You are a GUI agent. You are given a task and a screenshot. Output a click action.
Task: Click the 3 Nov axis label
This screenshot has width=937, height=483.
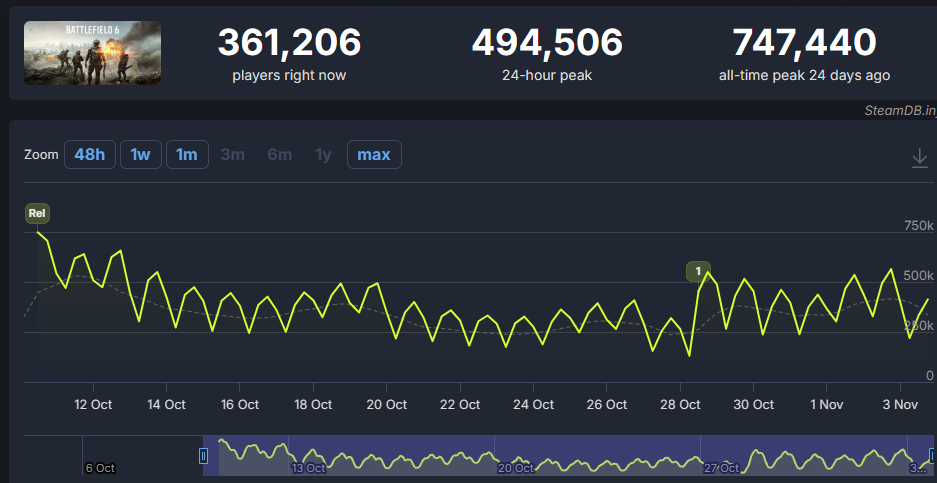click(x=901, y=405)
